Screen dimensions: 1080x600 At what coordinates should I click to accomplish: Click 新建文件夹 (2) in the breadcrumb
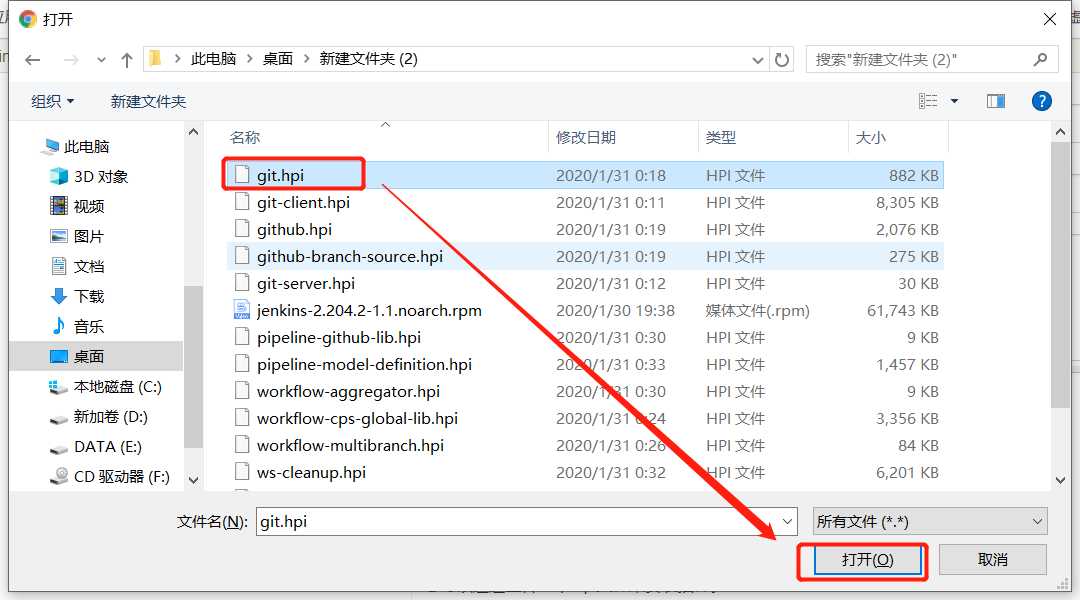tap(368, 59)
